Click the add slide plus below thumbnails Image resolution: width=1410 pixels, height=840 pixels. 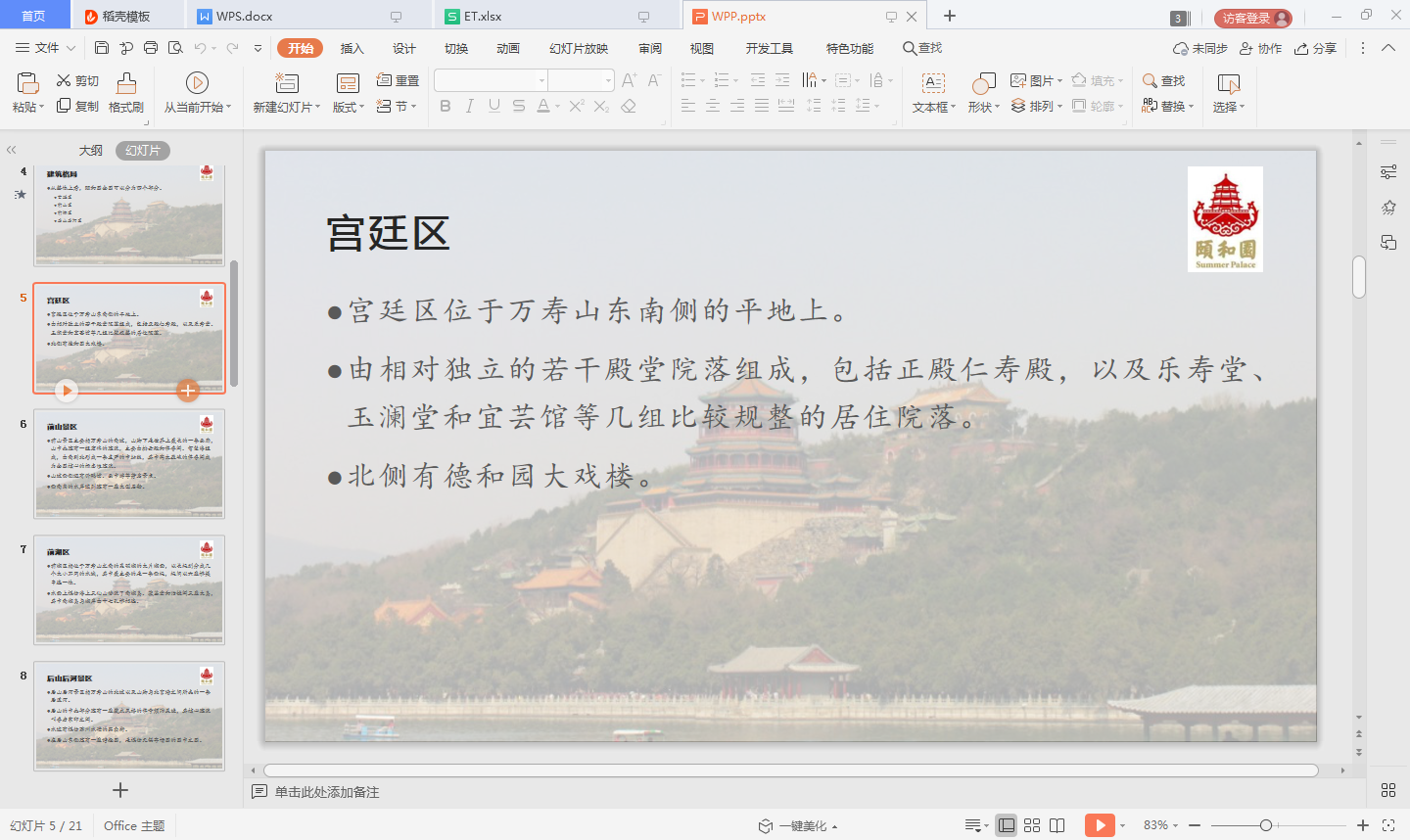tap(120, 790)
